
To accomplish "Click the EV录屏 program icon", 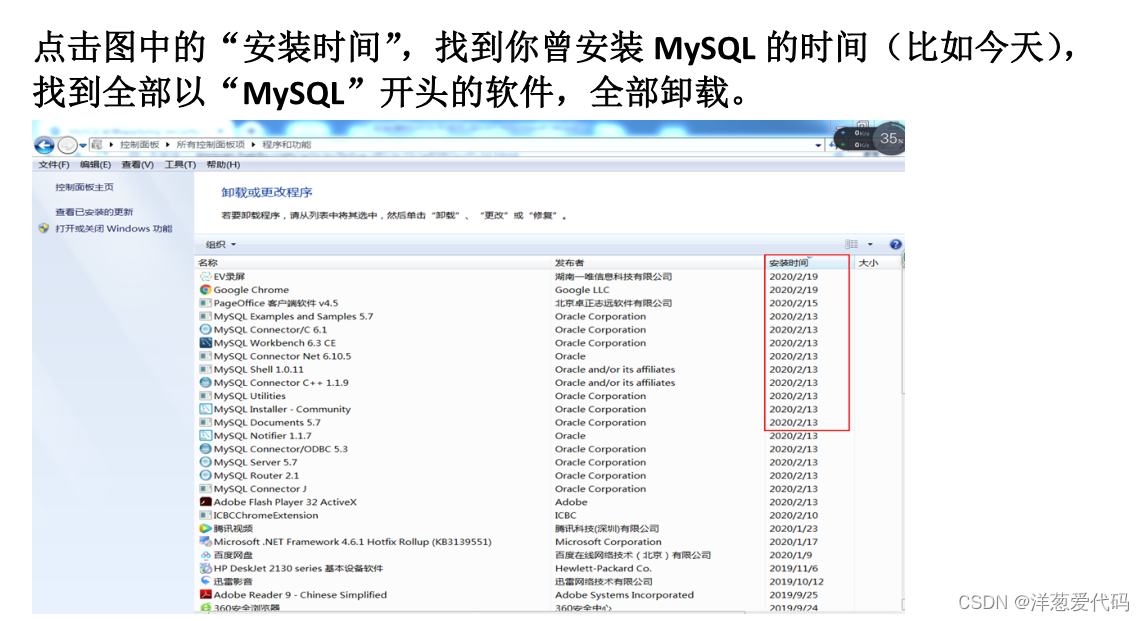I will click(206, 277).
